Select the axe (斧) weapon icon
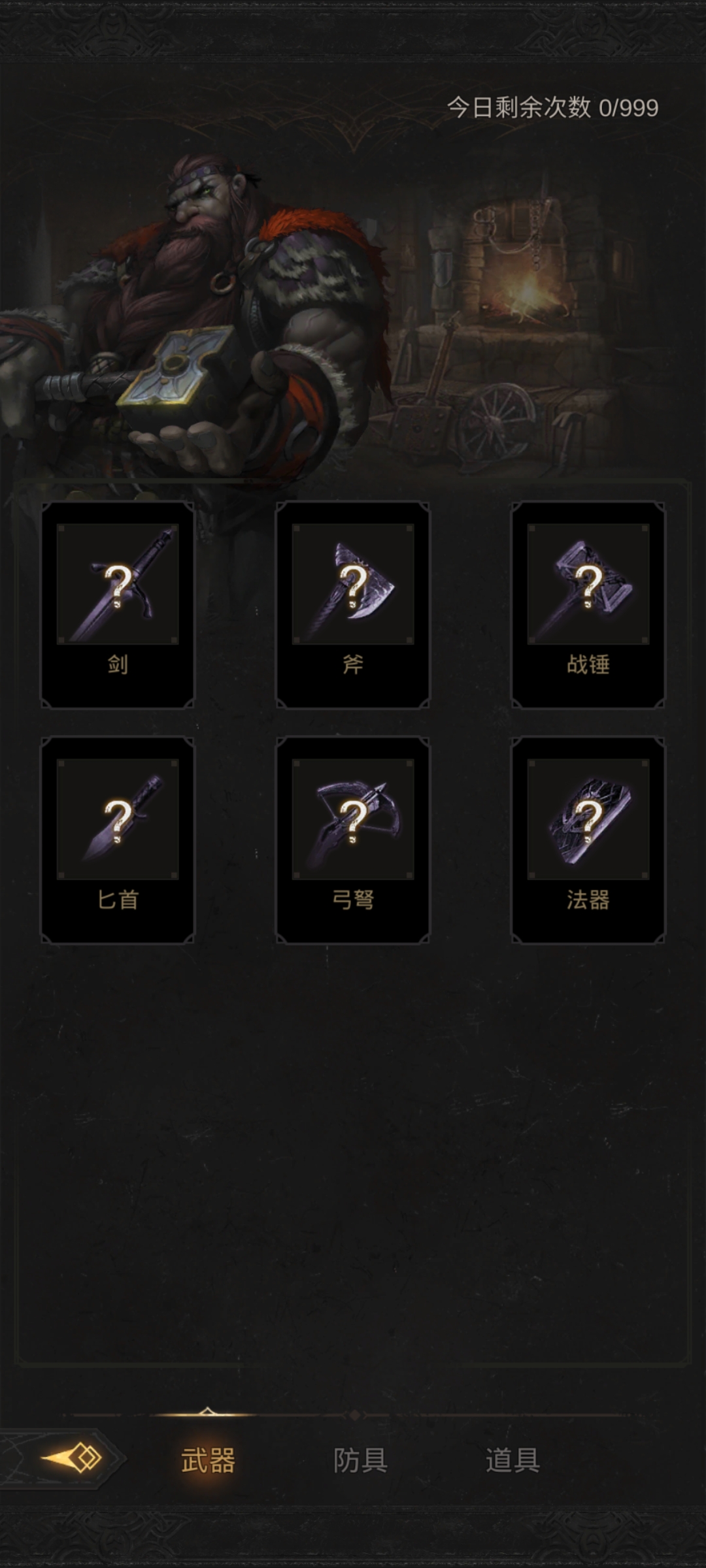Screen dimensions: 706x1568 [x=353, y=583]
